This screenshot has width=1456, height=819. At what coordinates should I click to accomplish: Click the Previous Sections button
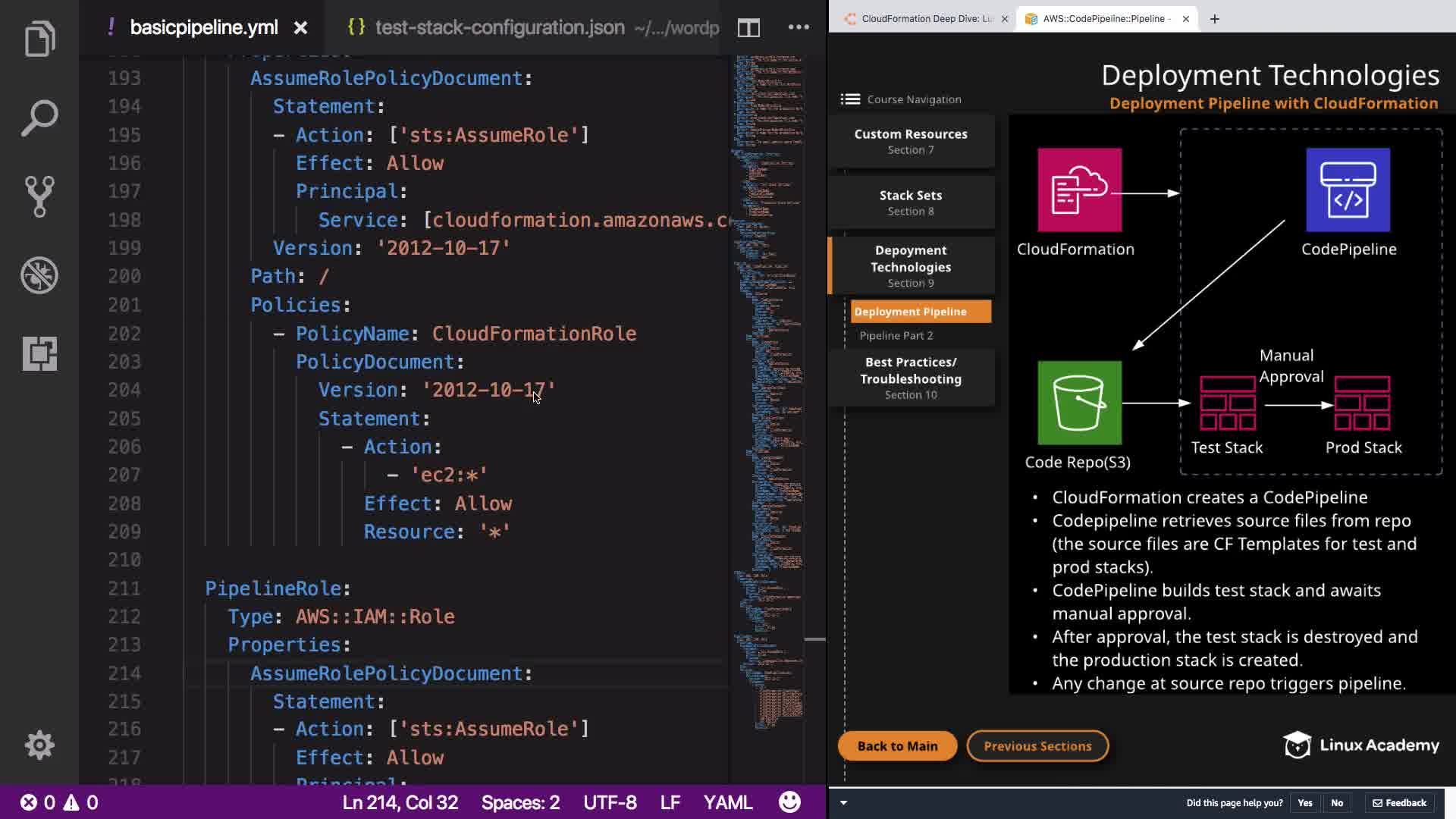point(1037,746)
